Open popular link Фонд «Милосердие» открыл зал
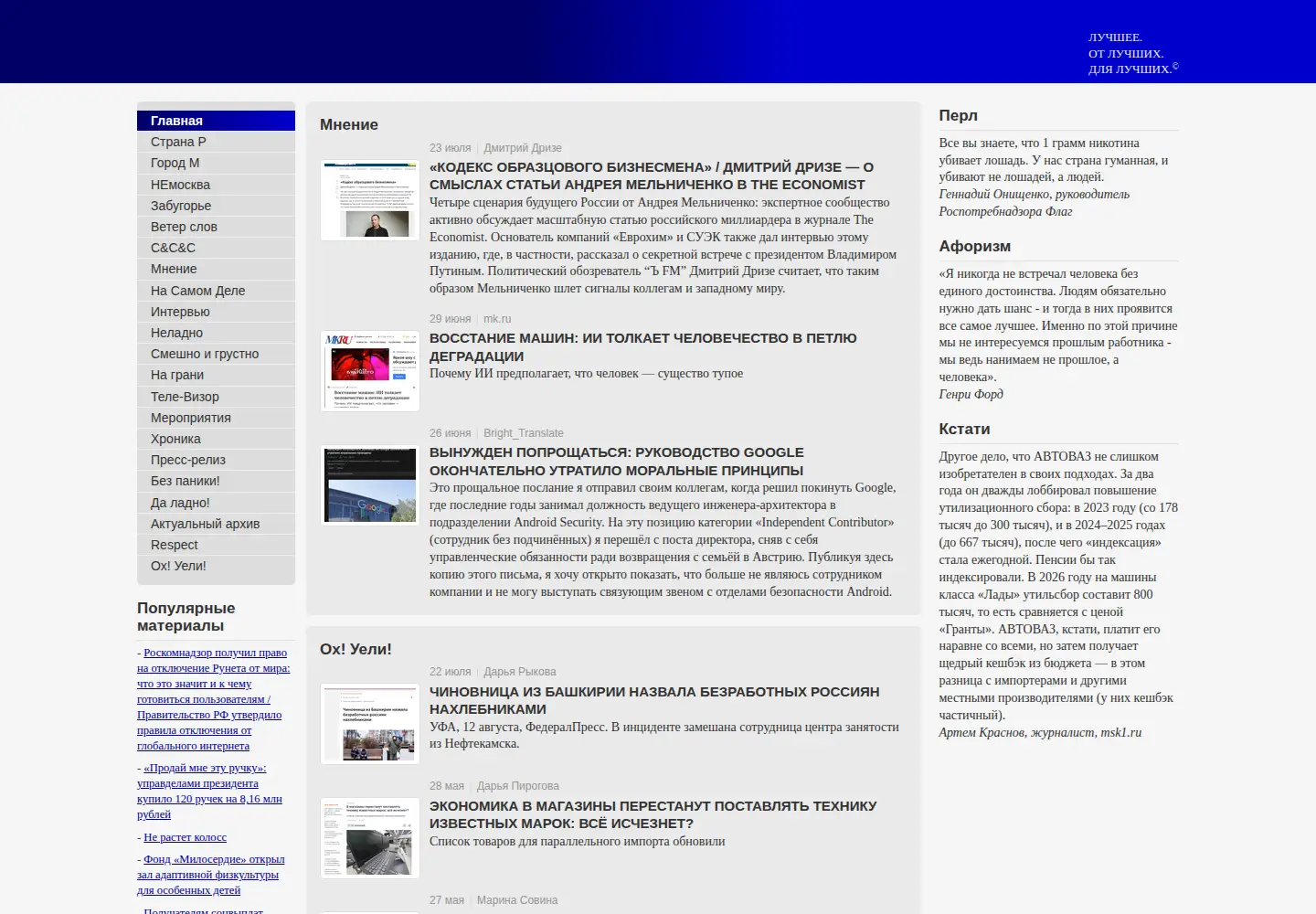 pyautogui.click(x=211, y=875)
